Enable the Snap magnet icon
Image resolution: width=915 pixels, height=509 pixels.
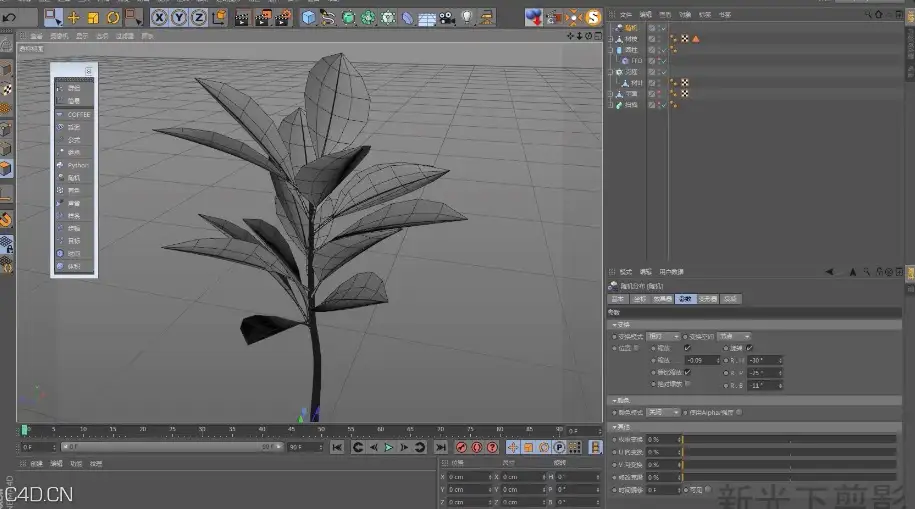pos(6,220)
